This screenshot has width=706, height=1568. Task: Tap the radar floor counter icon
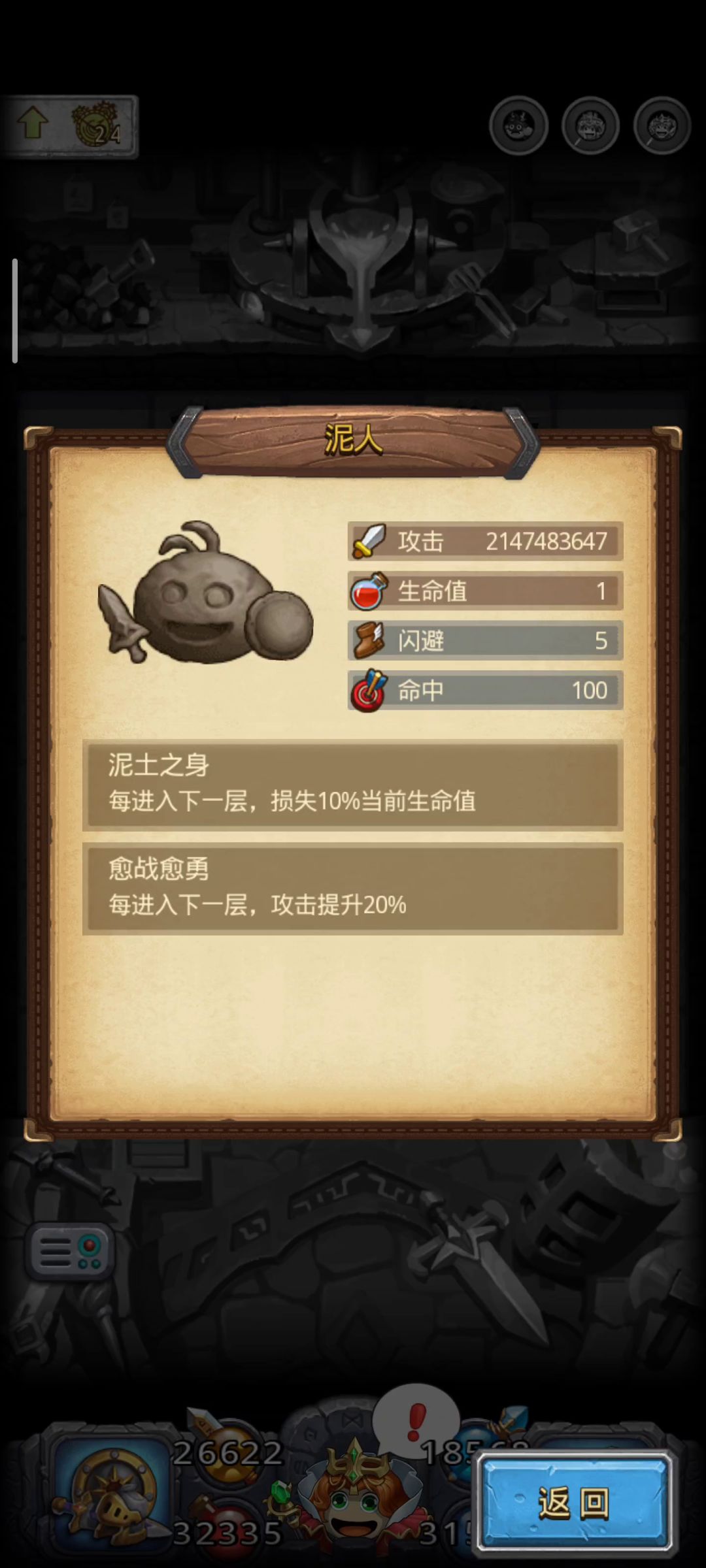coord(97,125)
